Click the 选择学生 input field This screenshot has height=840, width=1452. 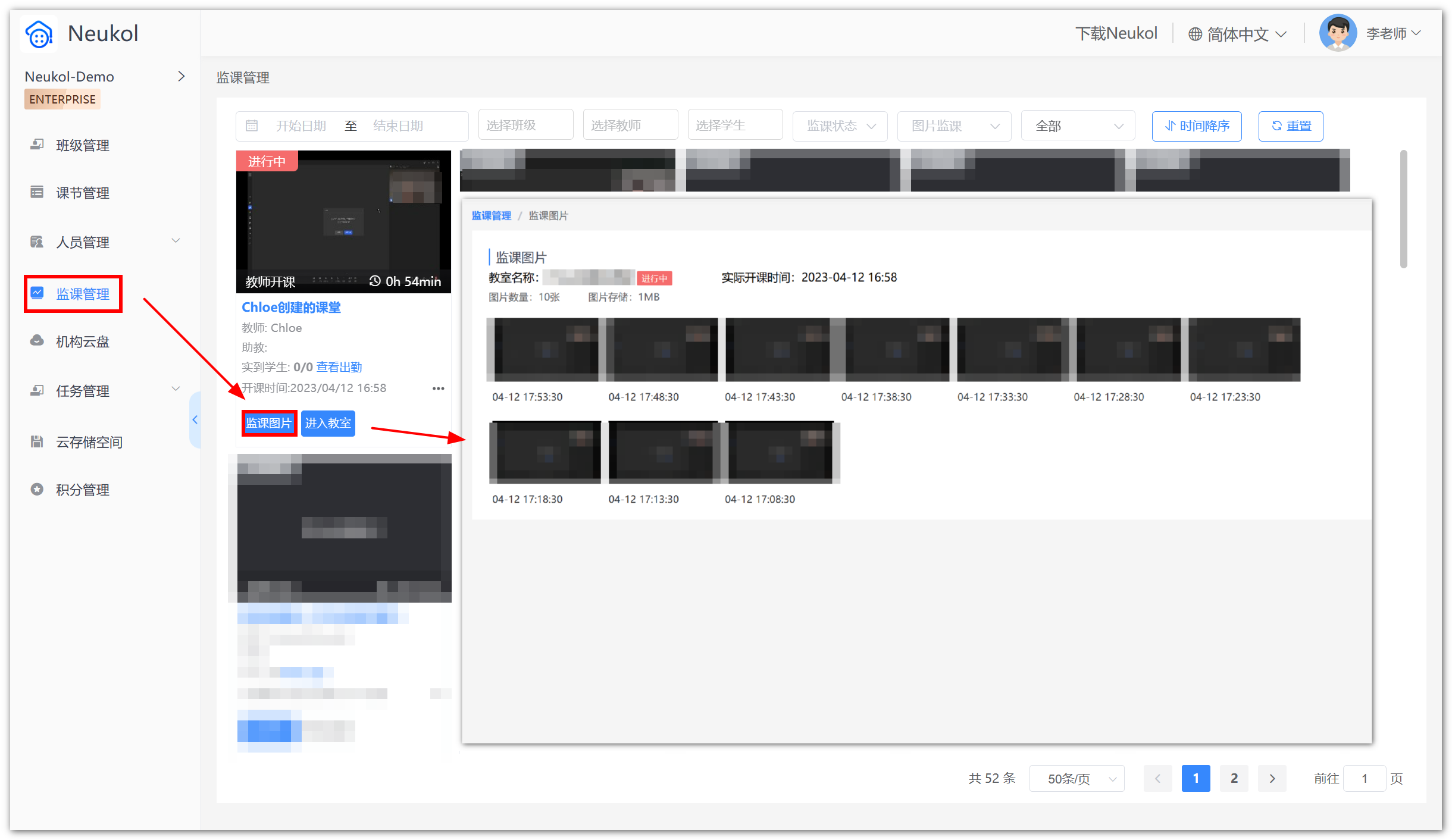tap(735, 125)
